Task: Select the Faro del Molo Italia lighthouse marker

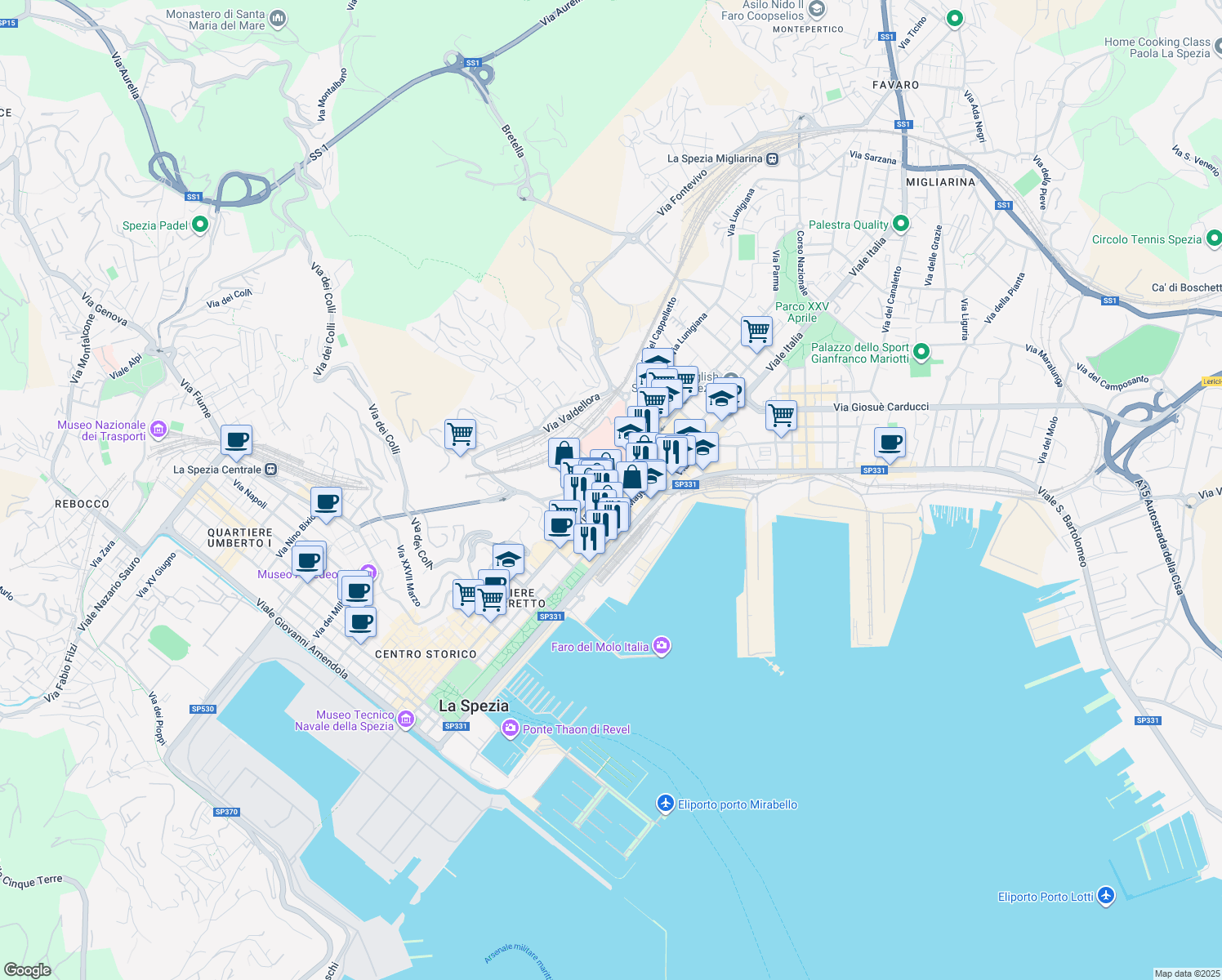Action: [x=662, y=645]
